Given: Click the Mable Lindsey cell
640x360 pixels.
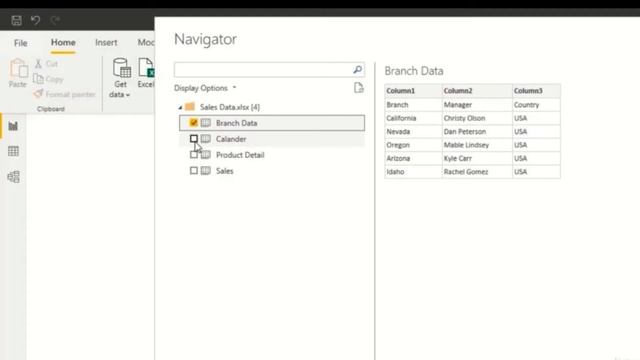Looking at the screenshot, I should (477, 145).
